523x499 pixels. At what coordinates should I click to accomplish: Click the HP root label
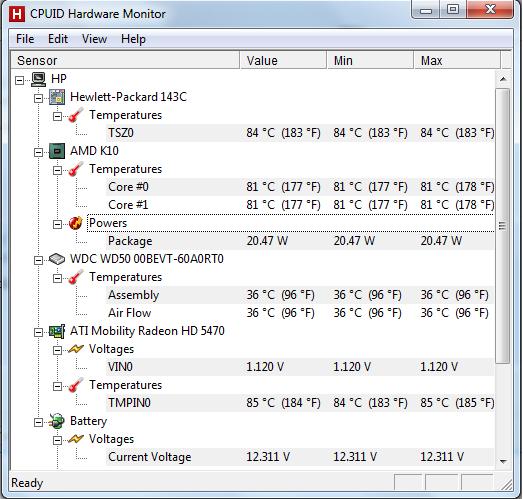tap(59, 79)
